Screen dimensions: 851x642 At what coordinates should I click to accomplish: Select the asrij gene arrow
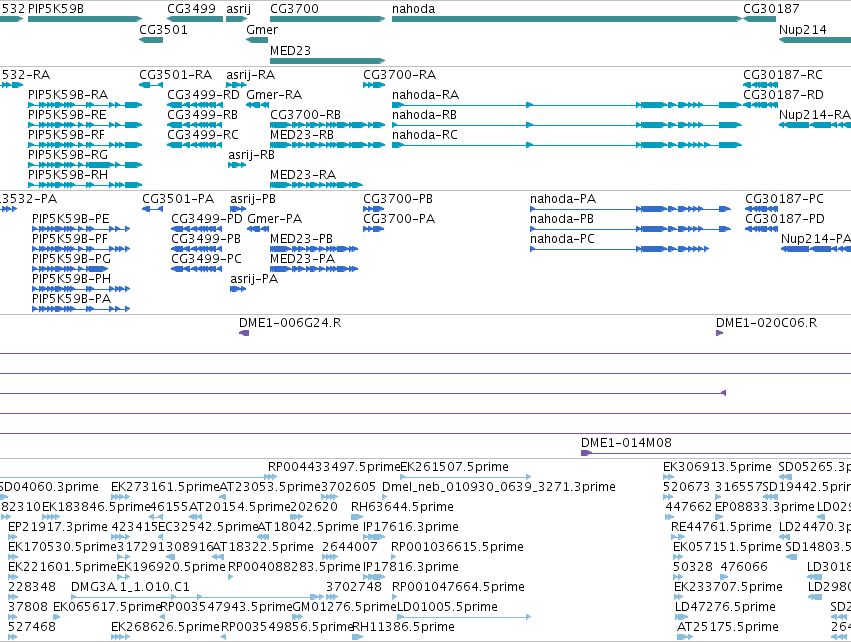click(237, 19)
